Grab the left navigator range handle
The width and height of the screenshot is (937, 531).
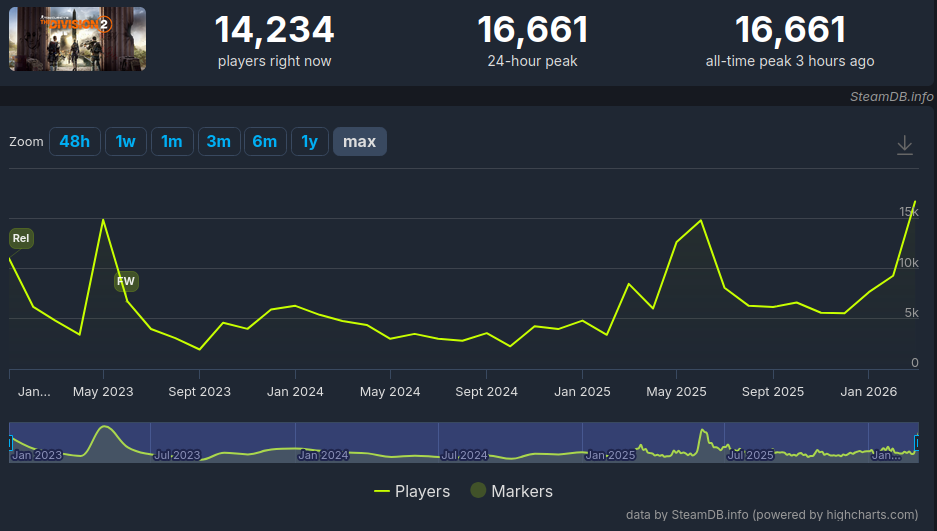tap(10, 443)
